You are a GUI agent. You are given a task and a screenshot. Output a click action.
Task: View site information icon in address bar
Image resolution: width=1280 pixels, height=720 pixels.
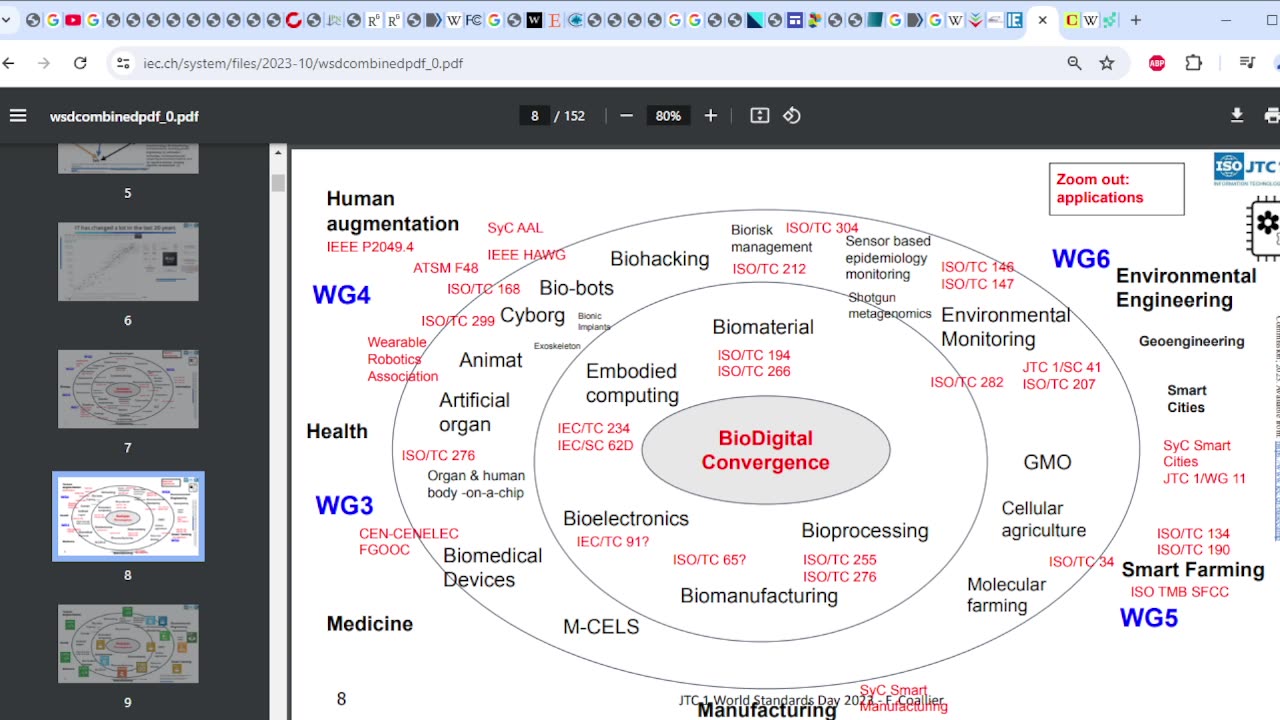[x=123, y=63]
